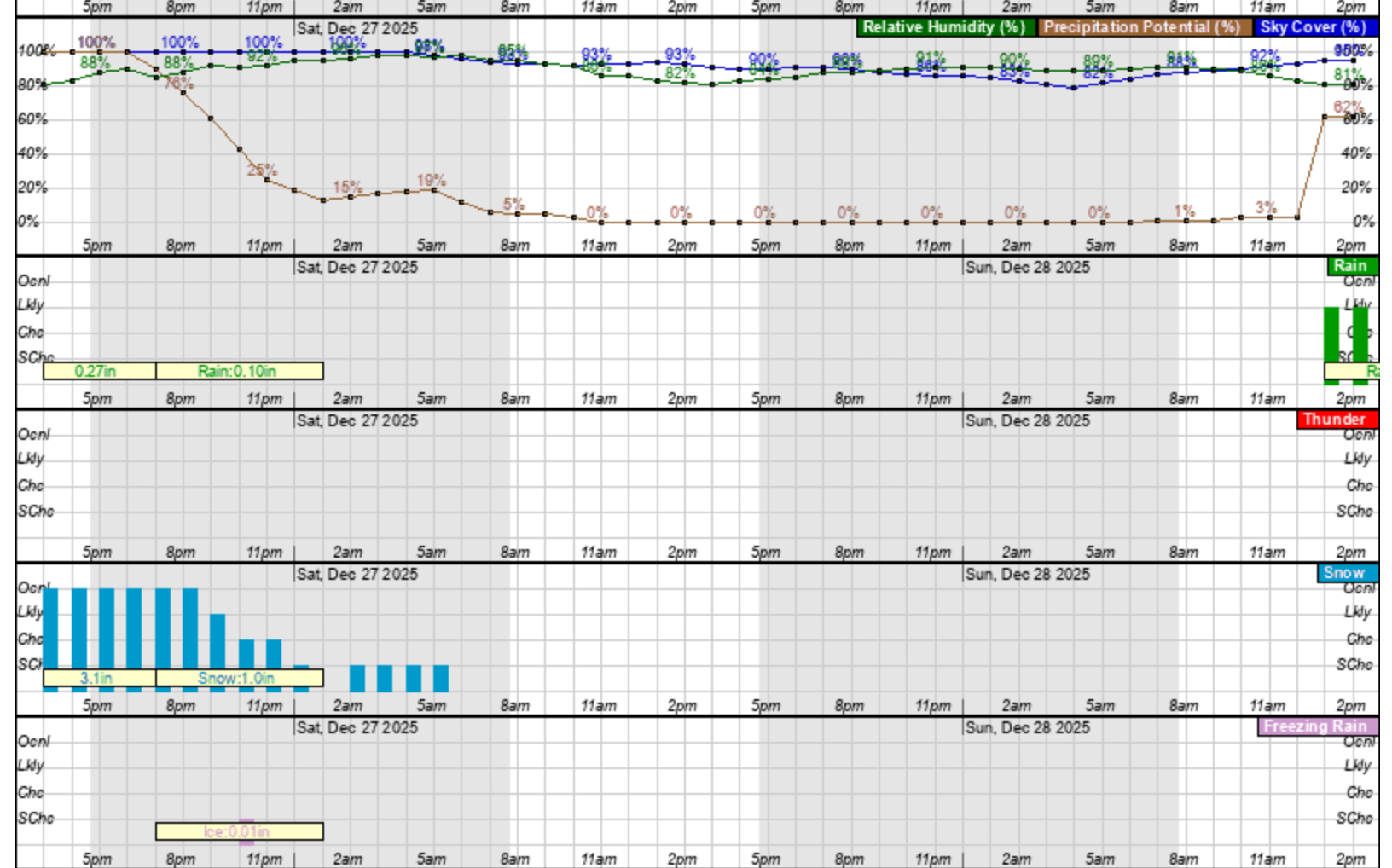Viewport: 1392px width, 868px height.
Task: Select the 76% precipitation potential data label
Action: (x=179, y=83)
